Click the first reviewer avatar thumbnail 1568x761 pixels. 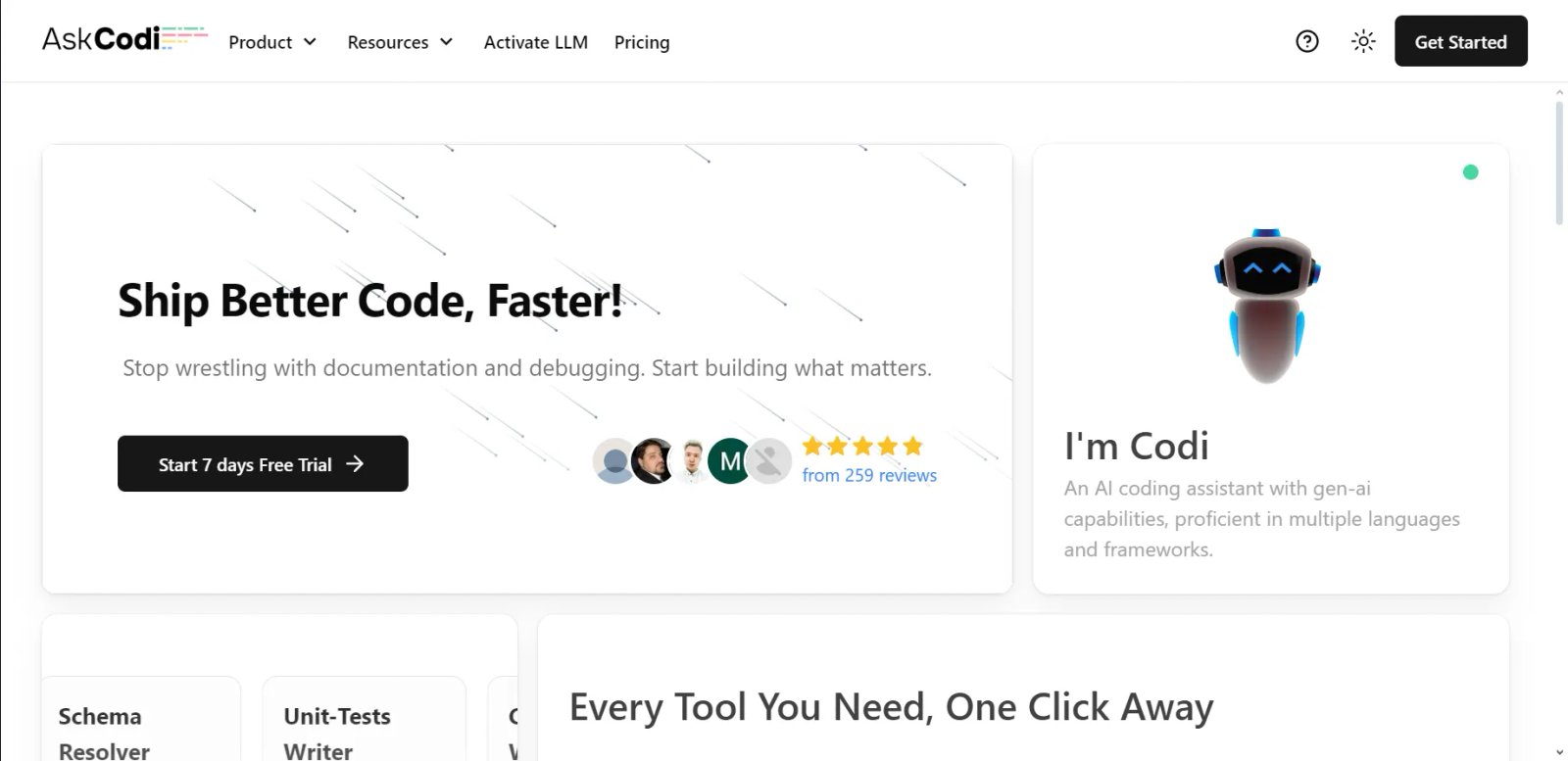point(613,460)
